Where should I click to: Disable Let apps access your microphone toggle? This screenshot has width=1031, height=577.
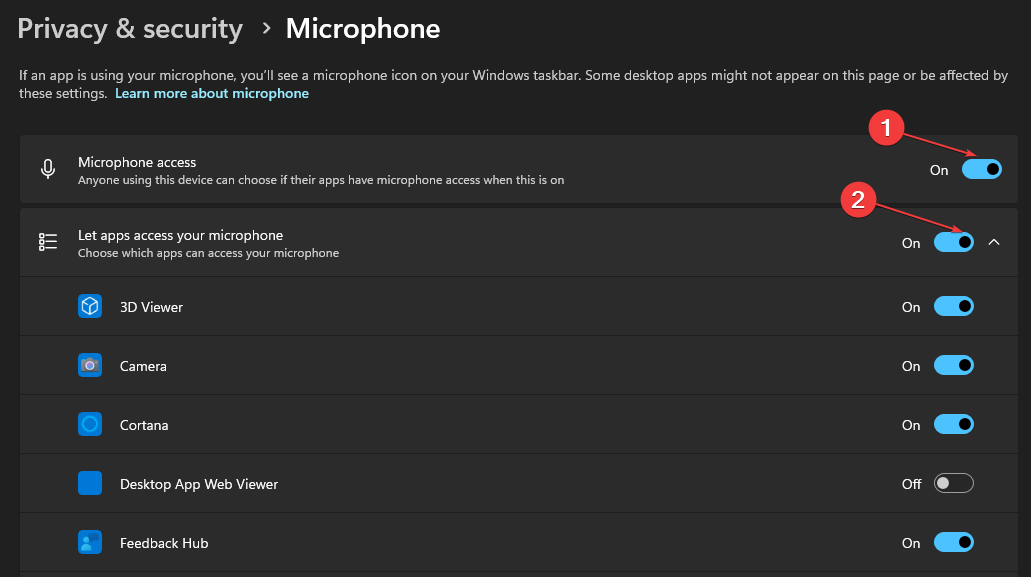coord(953,242)
